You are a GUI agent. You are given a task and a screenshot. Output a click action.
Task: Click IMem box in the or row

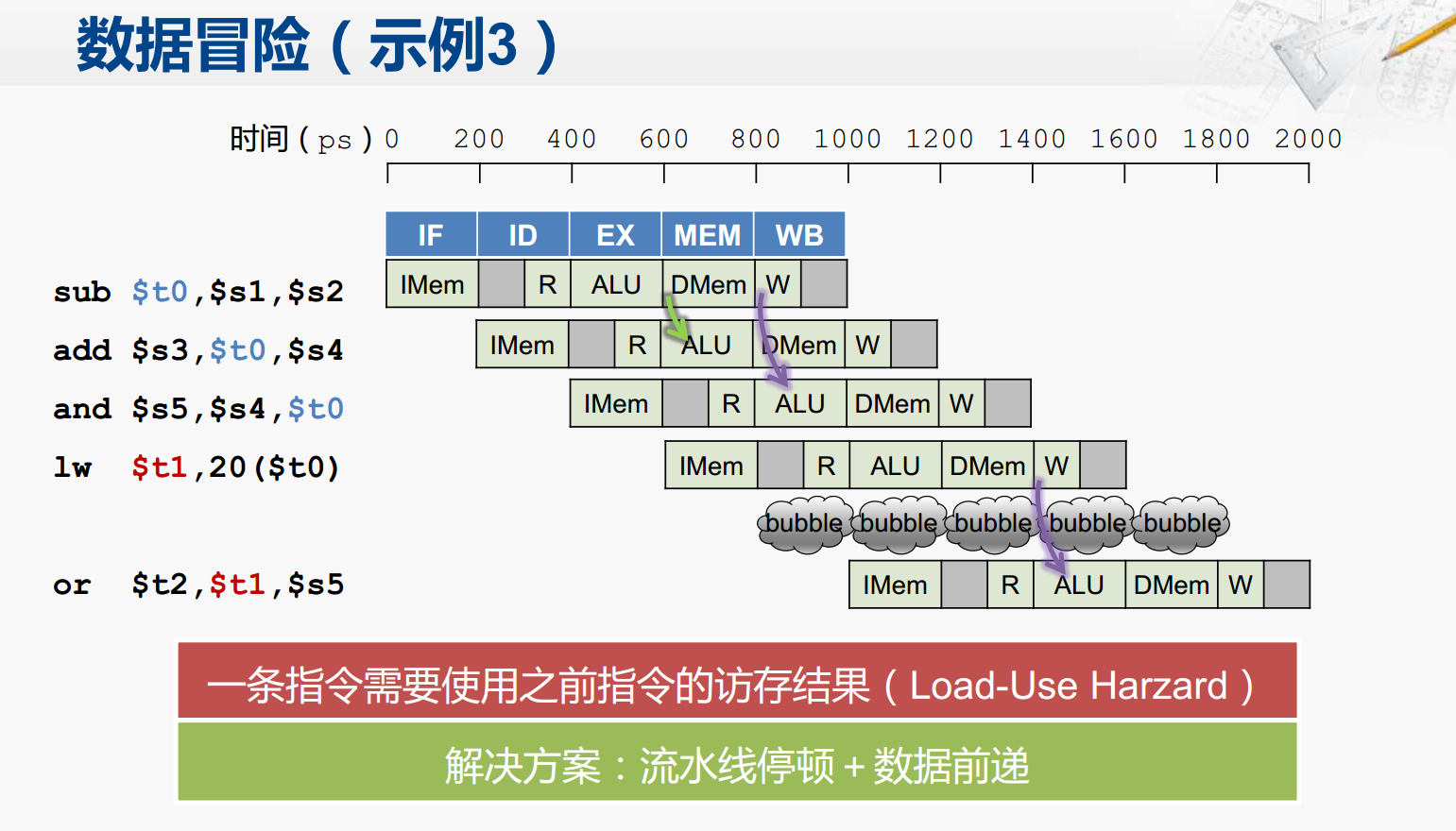click(896, 585)
